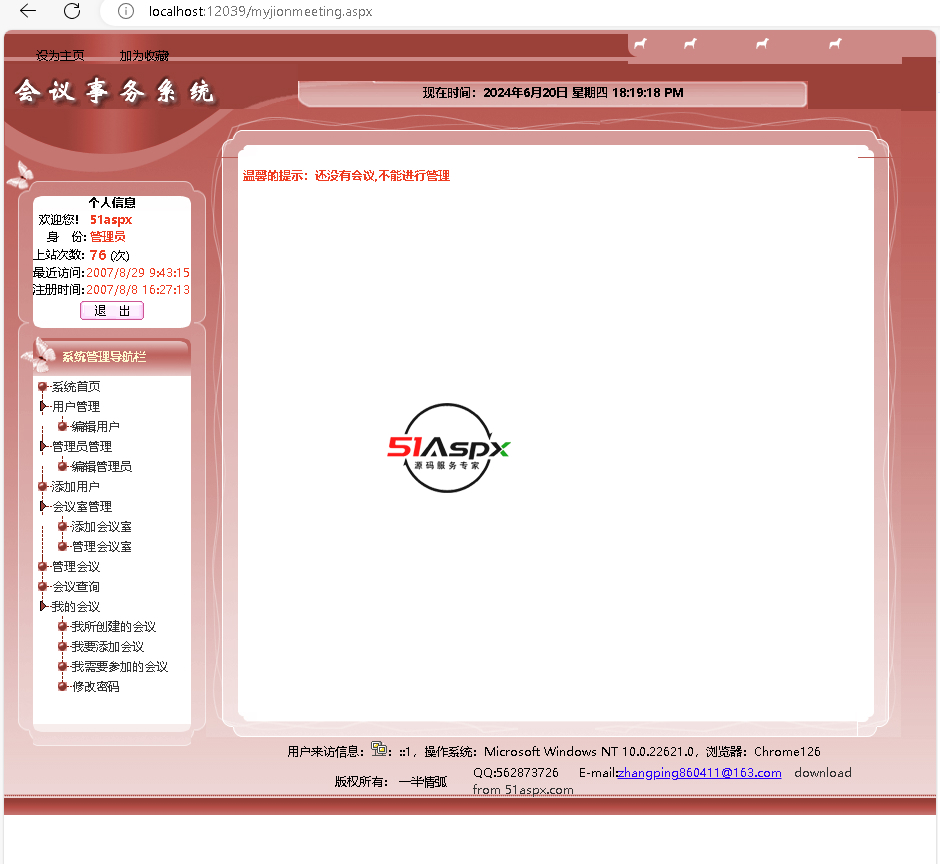Click the 退出 logout button
This screenshot has height=864, width=940.
pos(112,311)
